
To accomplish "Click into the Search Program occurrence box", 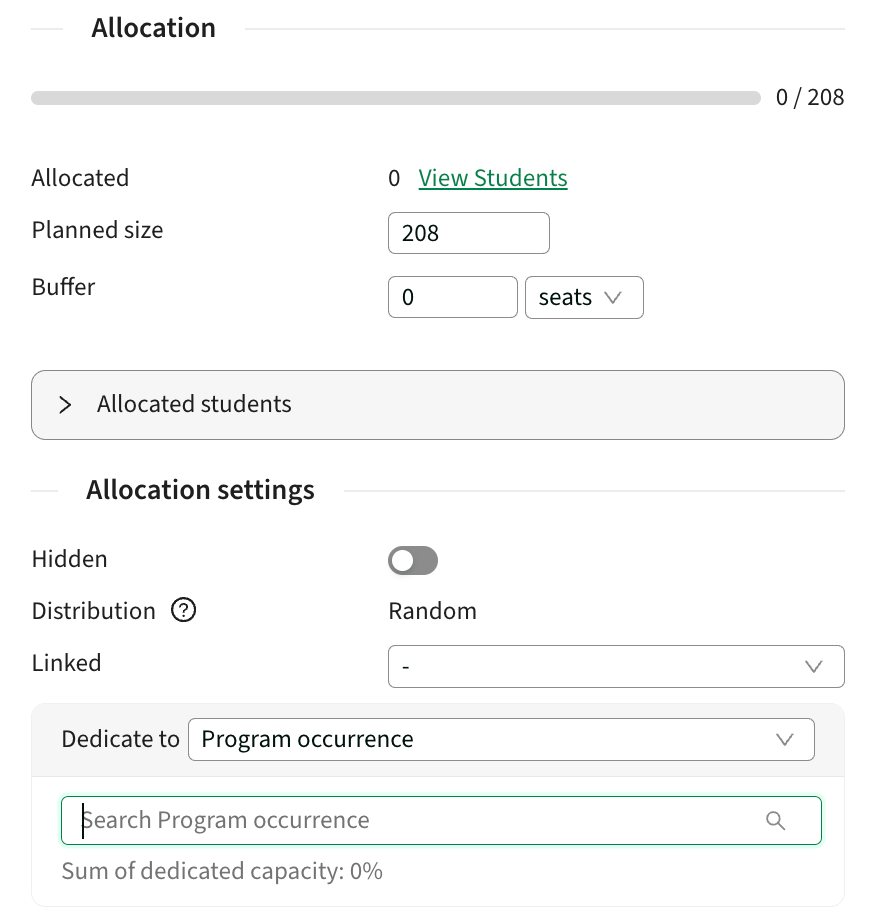I will (x=441, y=821).
